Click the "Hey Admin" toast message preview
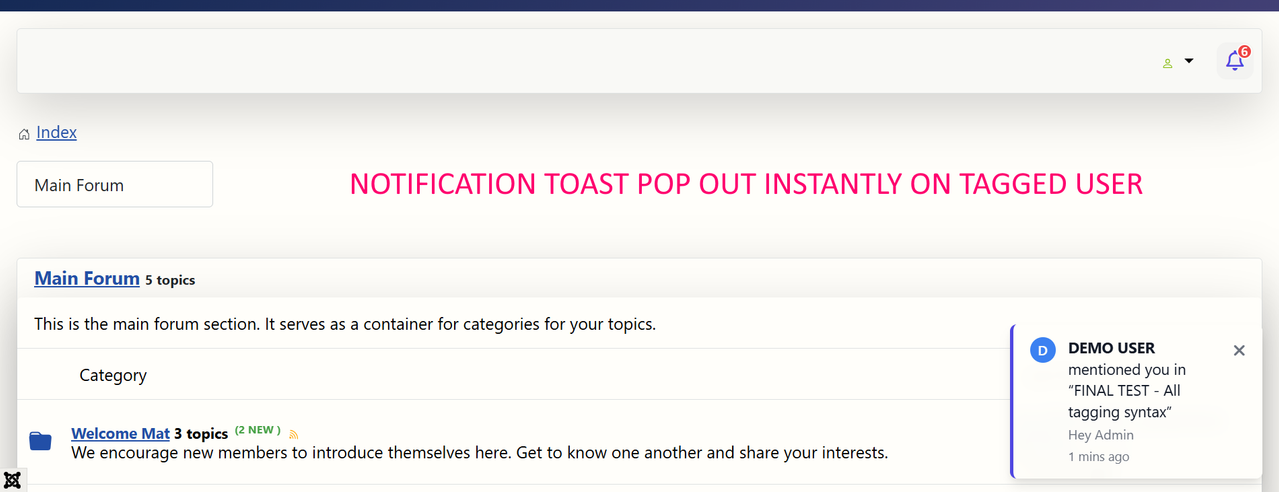Image resolution: width=1279 pixels, height=492 pixels. (1101, 435)
